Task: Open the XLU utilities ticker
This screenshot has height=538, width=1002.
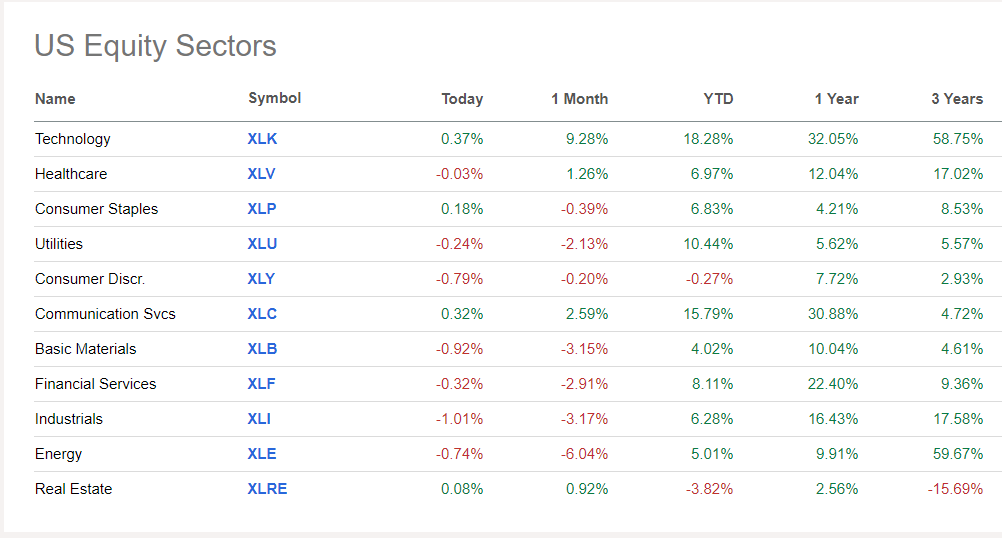Action: point(262,244)
